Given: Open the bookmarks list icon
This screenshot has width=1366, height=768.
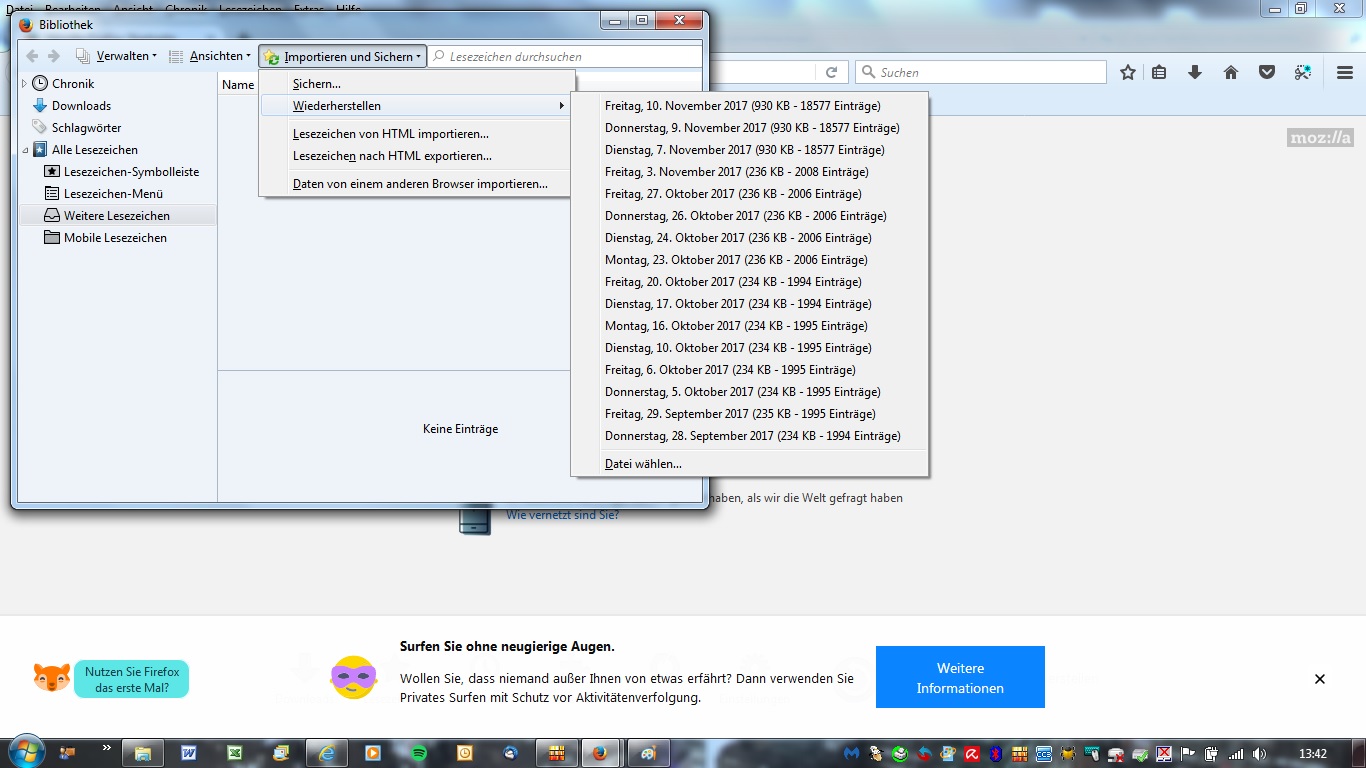Looking at the screenshot, I should pos(1159,72).
